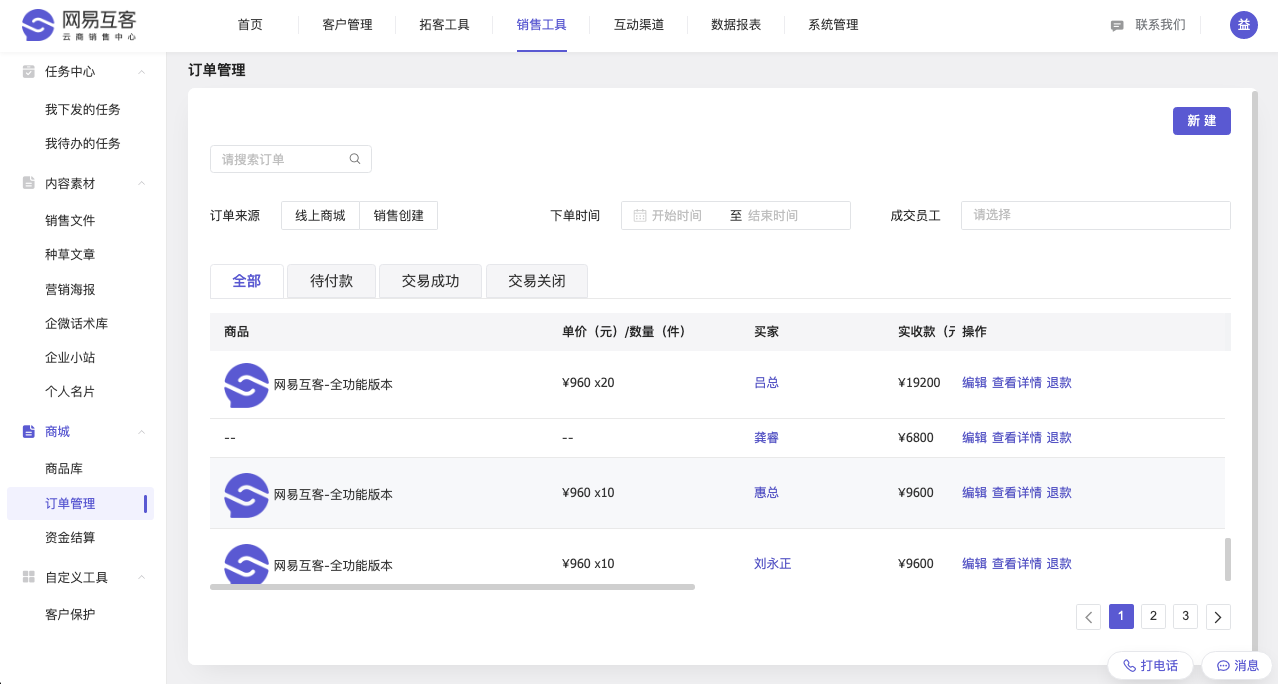Toggle the 线上商城 order source filter
The image size is (1278, 684).
click(320, 215)
